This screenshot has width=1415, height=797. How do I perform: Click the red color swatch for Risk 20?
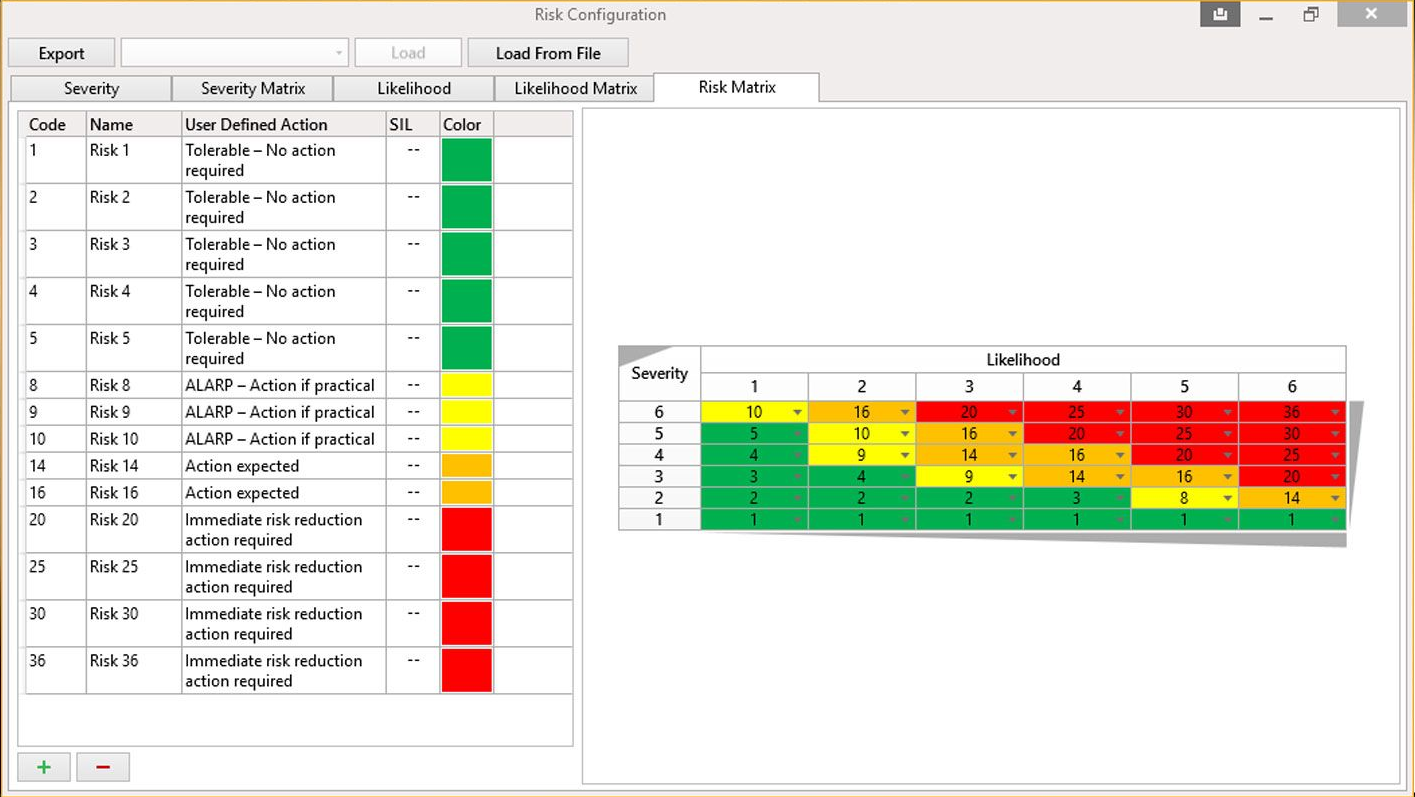(x=467, y=529)
